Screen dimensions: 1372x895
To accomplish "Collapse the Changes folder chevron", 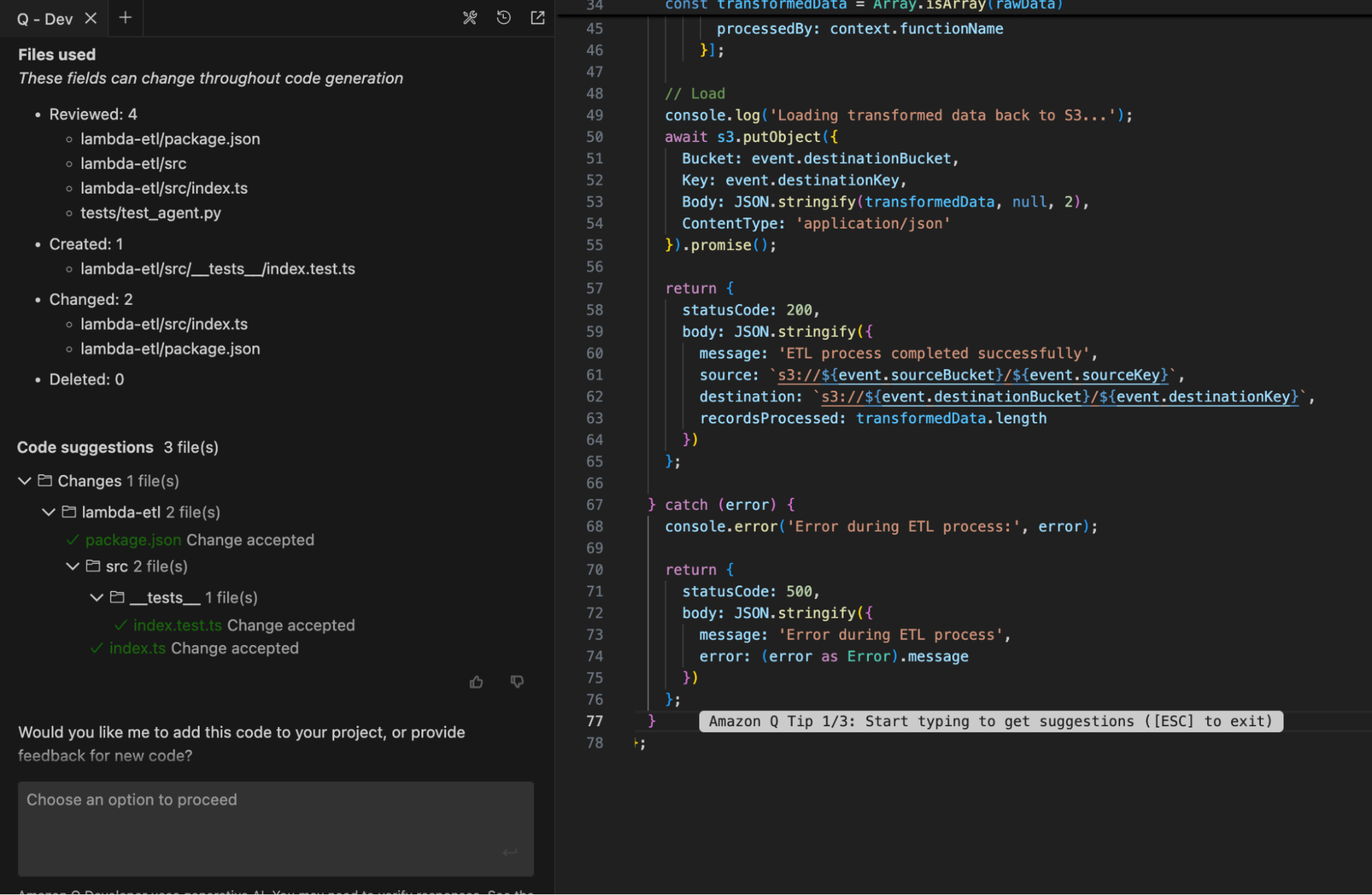I will point(25,481).
